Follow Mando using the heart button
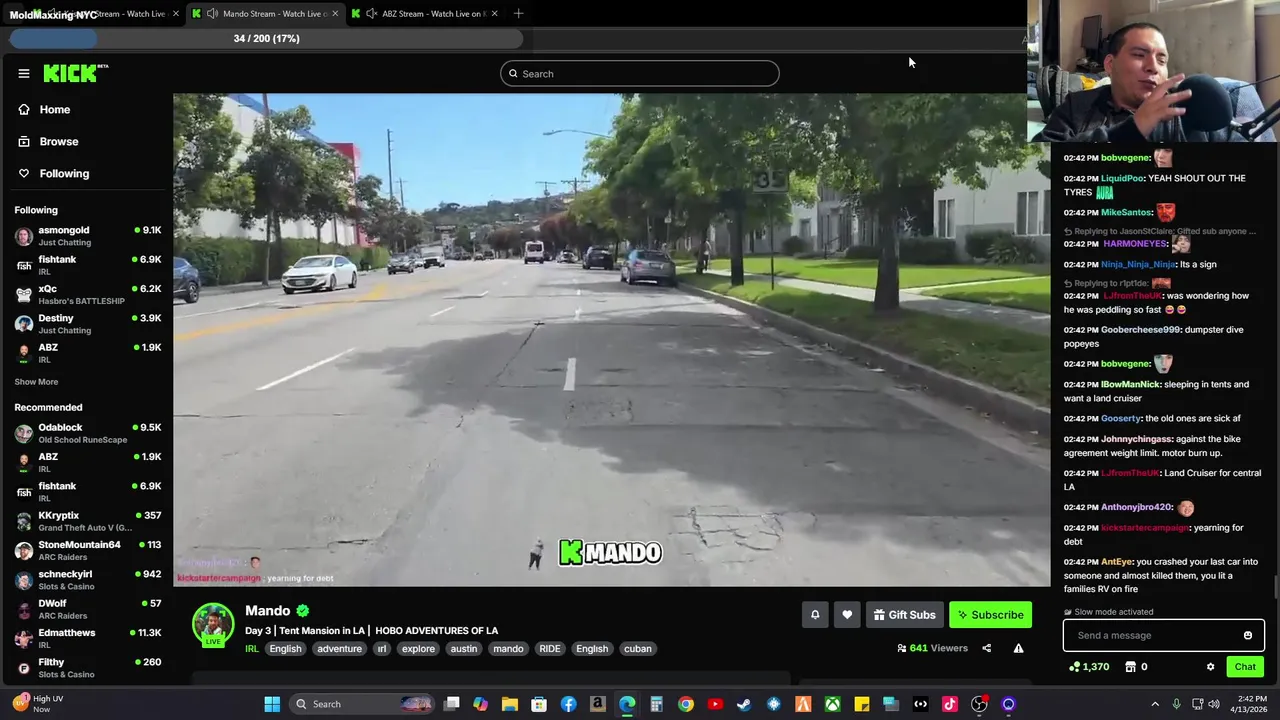This screenshot has height=720, width=1280. tap(847, 615)
